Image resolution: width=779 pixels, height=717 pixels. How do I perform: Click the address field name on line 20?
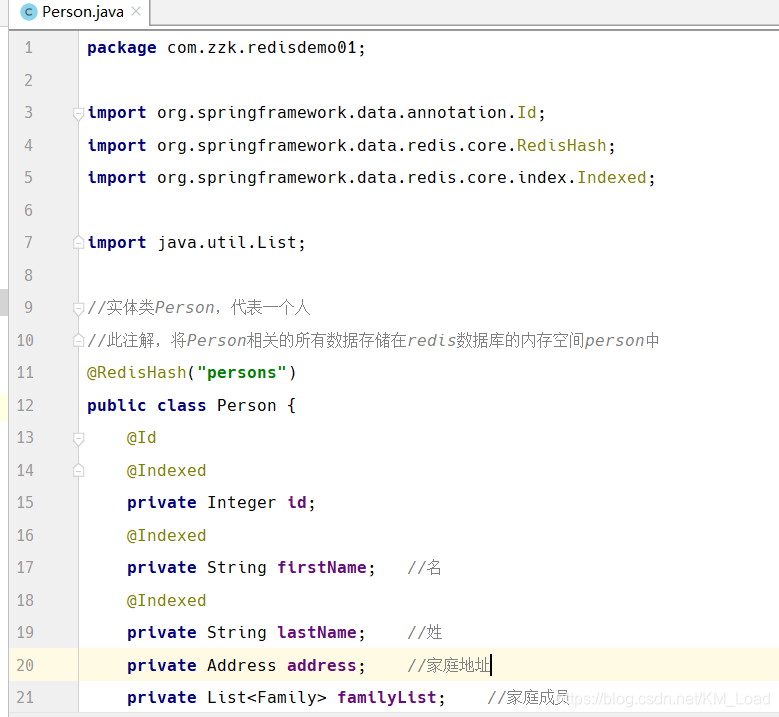[321, 665]
